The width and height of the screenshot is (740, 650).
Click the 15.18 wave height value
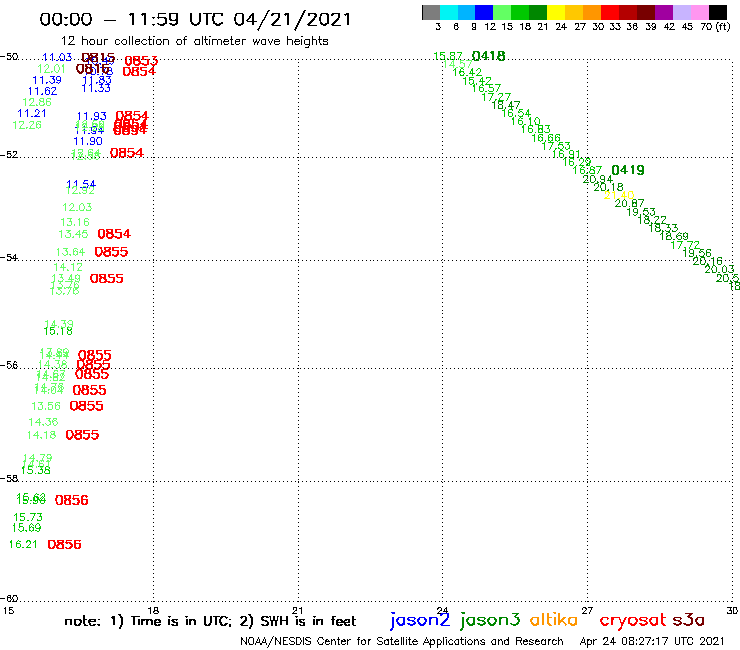(58, 331)
